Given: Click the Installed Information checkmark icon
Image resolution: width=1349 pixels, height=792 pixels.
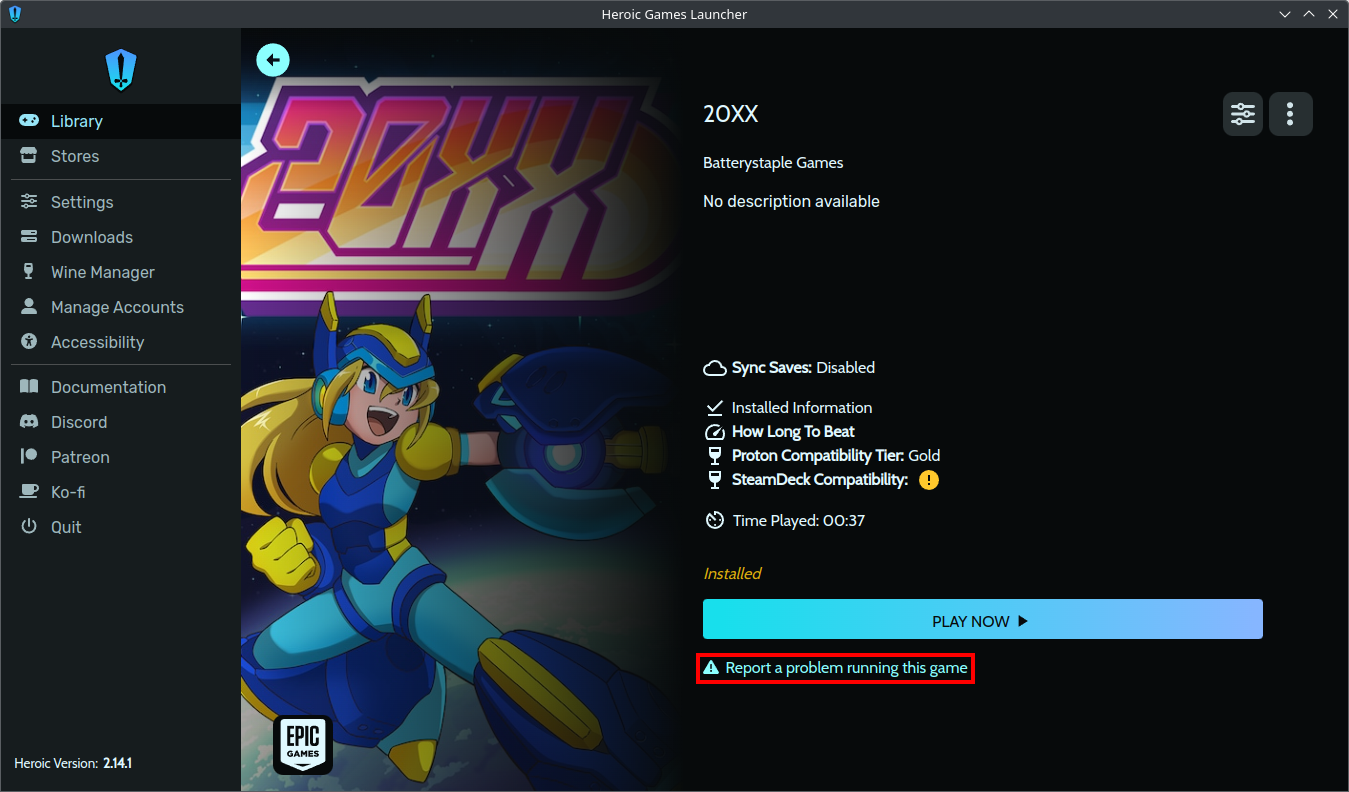Looking at the screenshot, I should coord(715,408).
